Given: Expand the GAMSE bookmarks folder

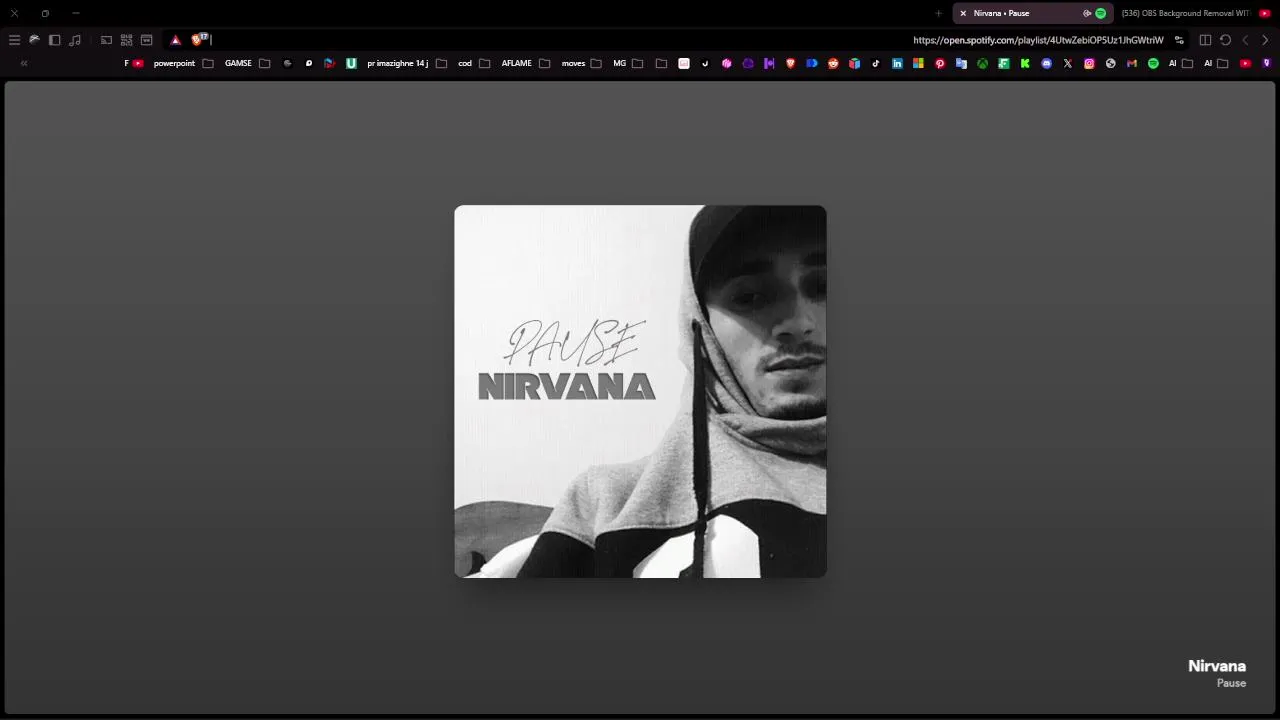Looking at the screenshot, I should (248, 63).
